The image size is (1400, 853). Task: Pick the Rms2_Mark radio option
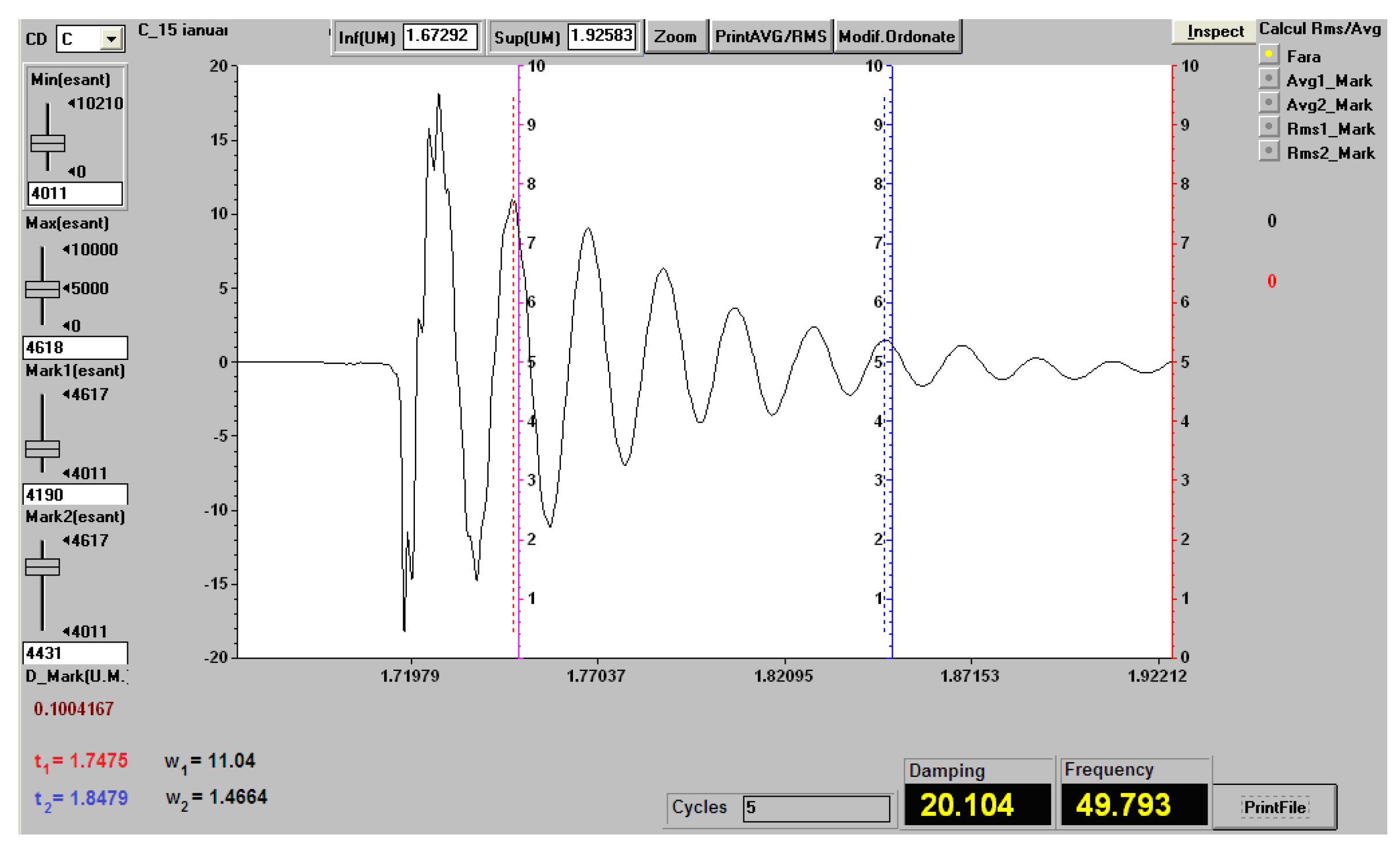pyautogui.click(x=1268, y=151)
